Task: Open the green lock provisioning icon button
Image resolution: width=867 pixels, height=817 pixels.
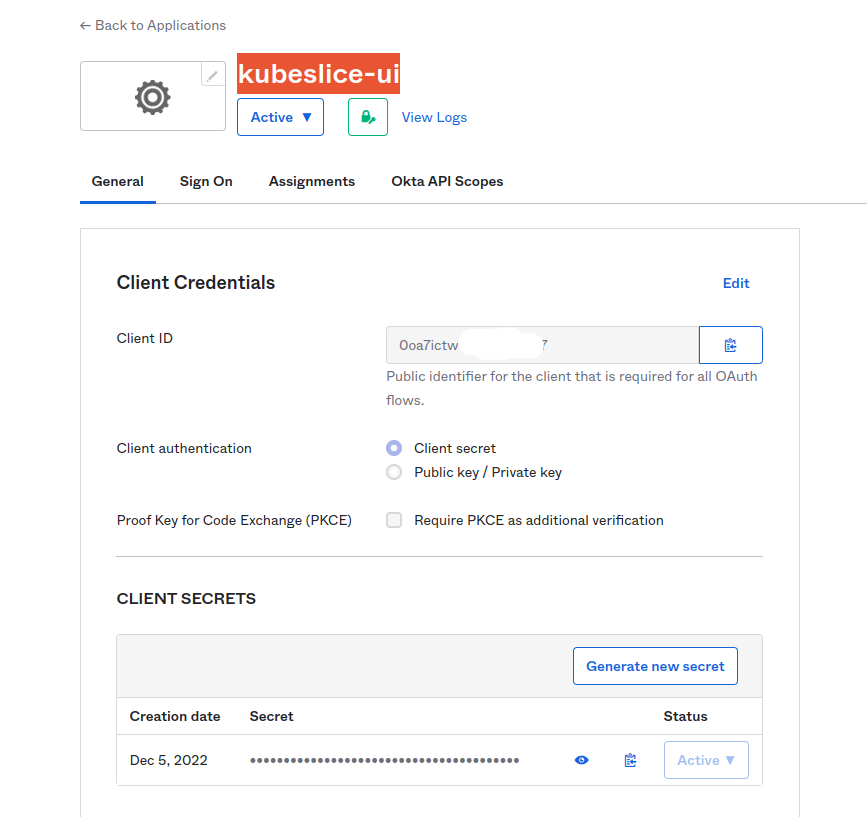Action: [368, 117]
